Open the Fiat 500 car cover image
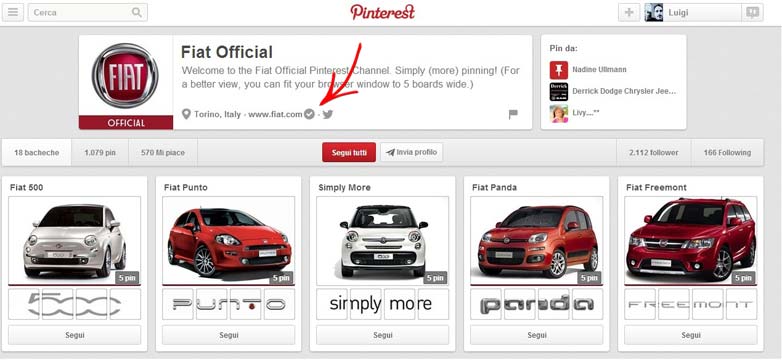The width and height of the screenshot is (782, 360). click(x=75, y=241)
